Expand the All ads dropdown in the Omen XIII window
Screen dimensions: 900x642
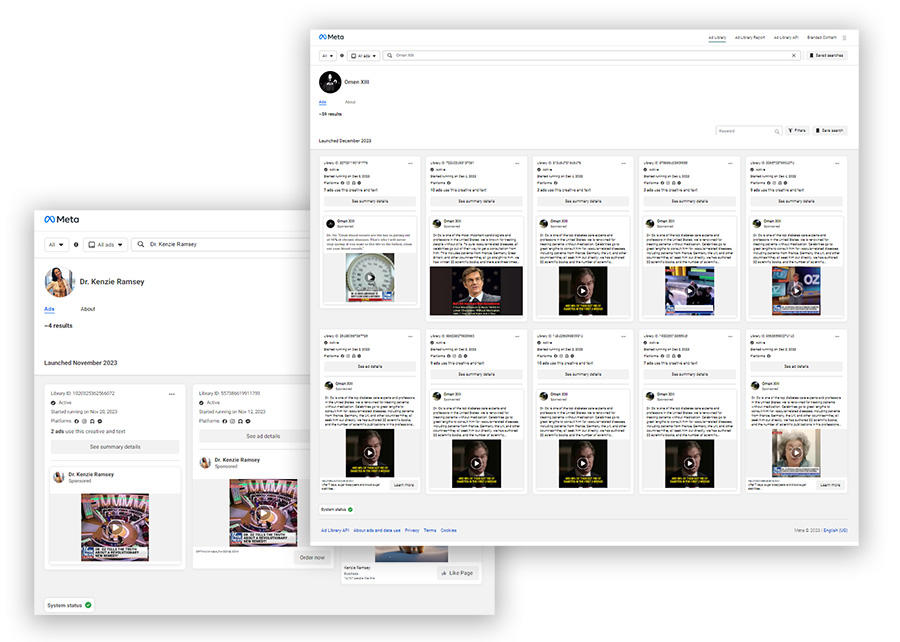click(364, 56)
